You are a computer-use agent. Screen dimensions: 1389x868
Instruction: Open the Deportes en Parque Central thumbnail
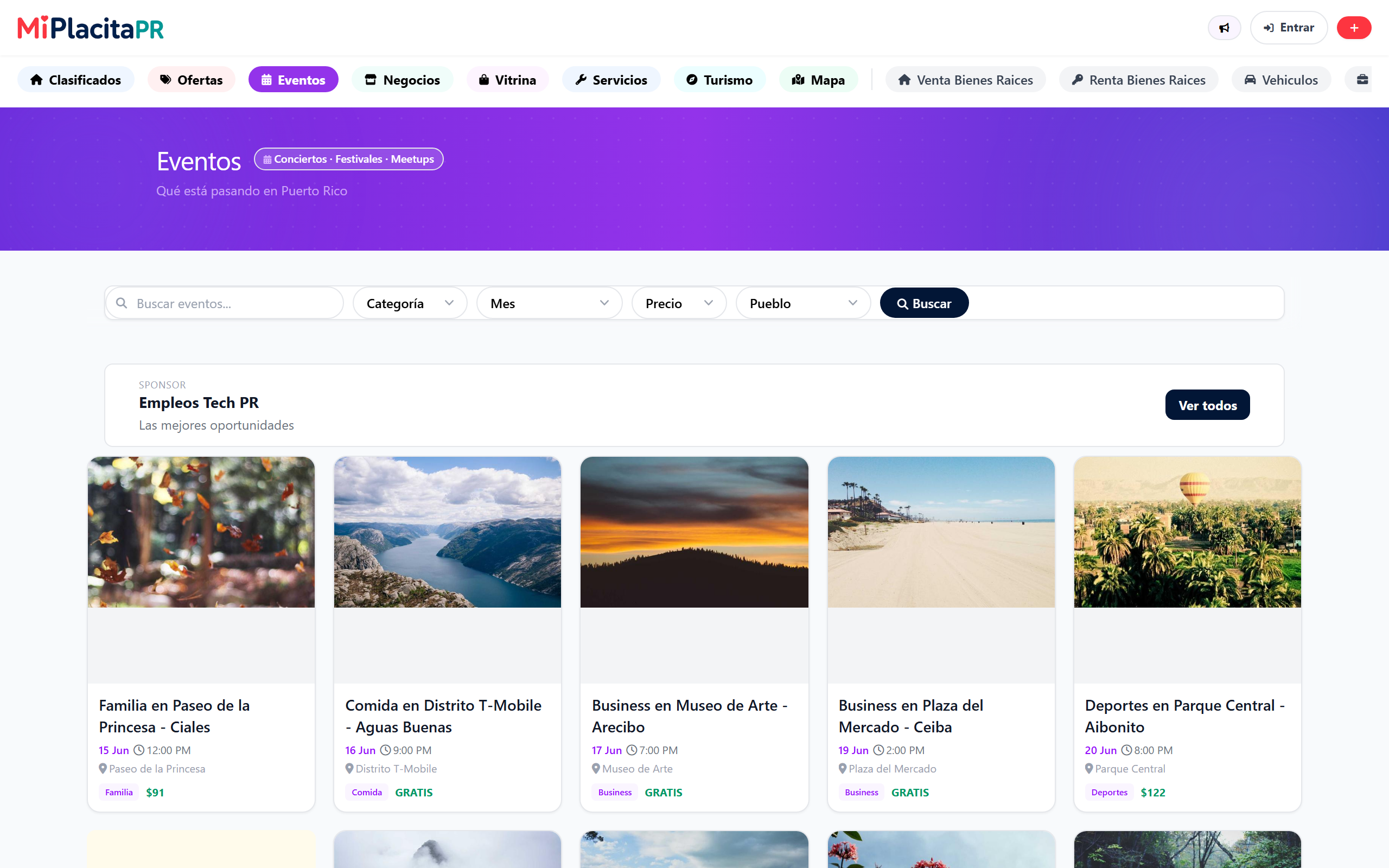click(x=1187, y=532)
